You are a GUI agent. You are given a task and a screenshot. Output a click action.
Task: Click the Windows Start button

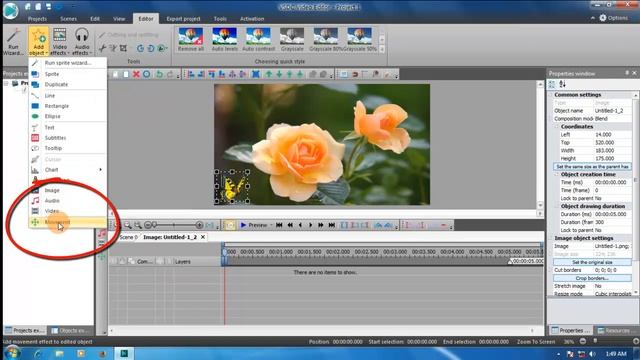click(12, 353)
